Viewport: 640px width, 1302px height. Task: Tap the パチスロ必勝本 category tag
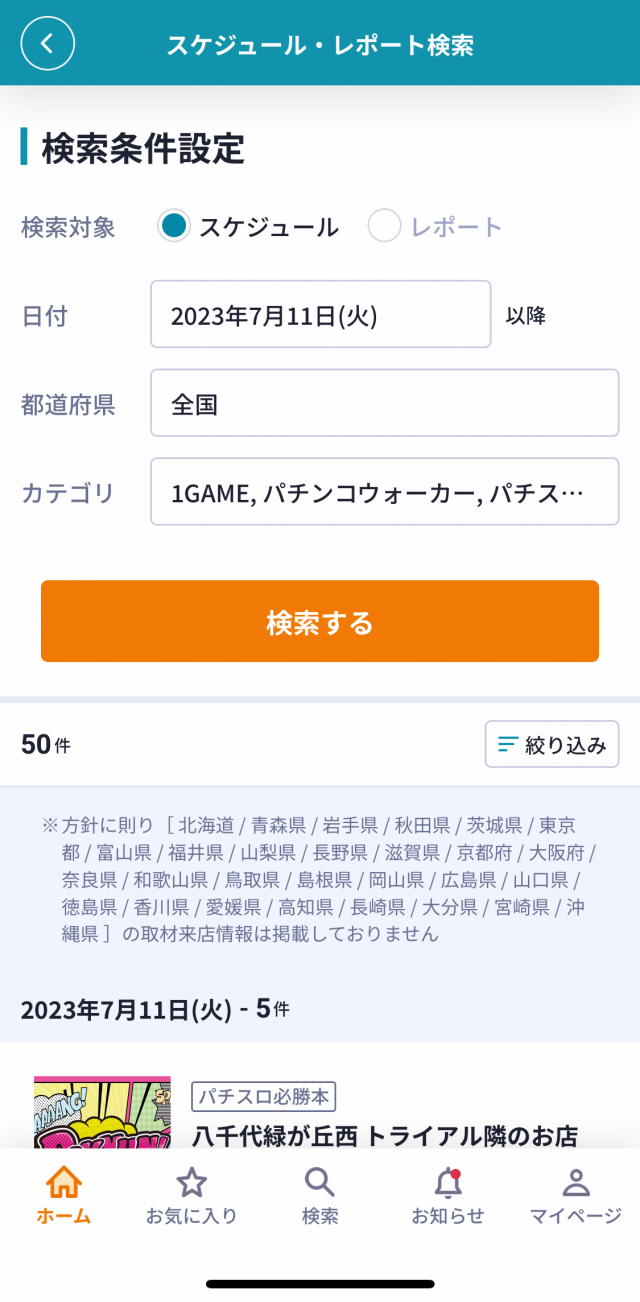pyautogui.click(x=264, y=1096)
